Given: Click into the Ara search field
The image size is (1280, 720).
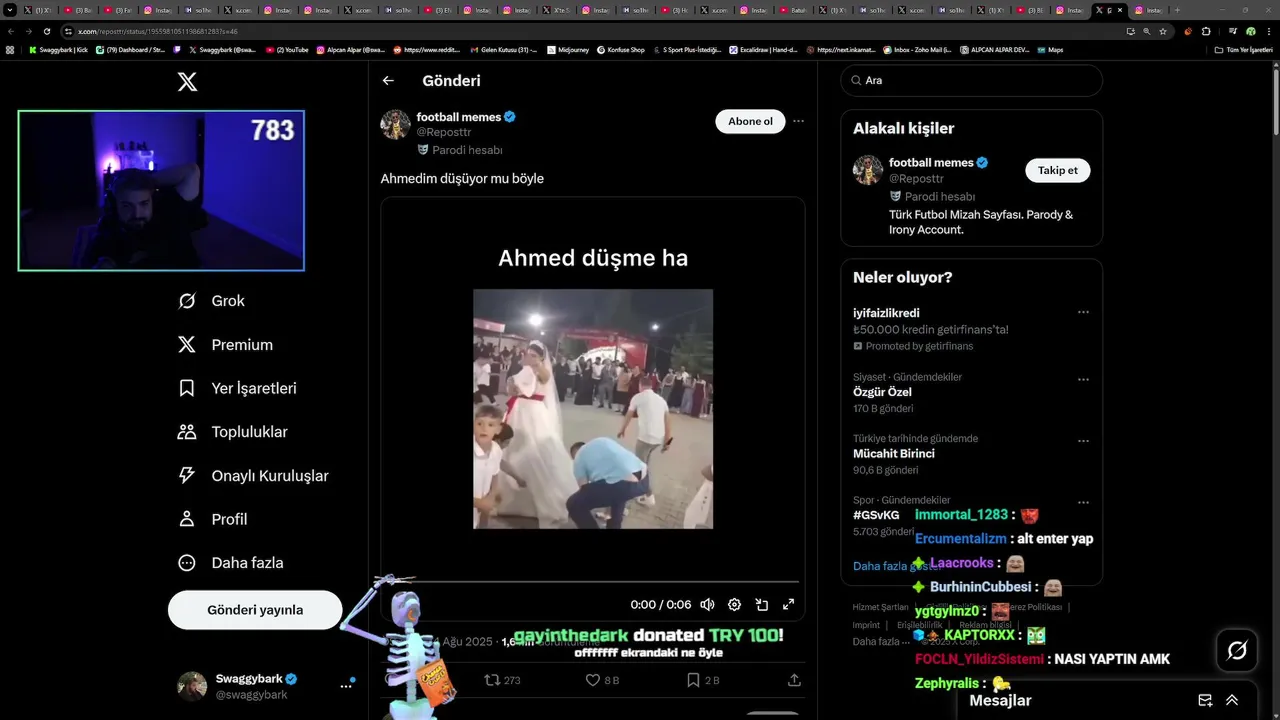Looking at the screenshot, I should click(x=971, y=80).
